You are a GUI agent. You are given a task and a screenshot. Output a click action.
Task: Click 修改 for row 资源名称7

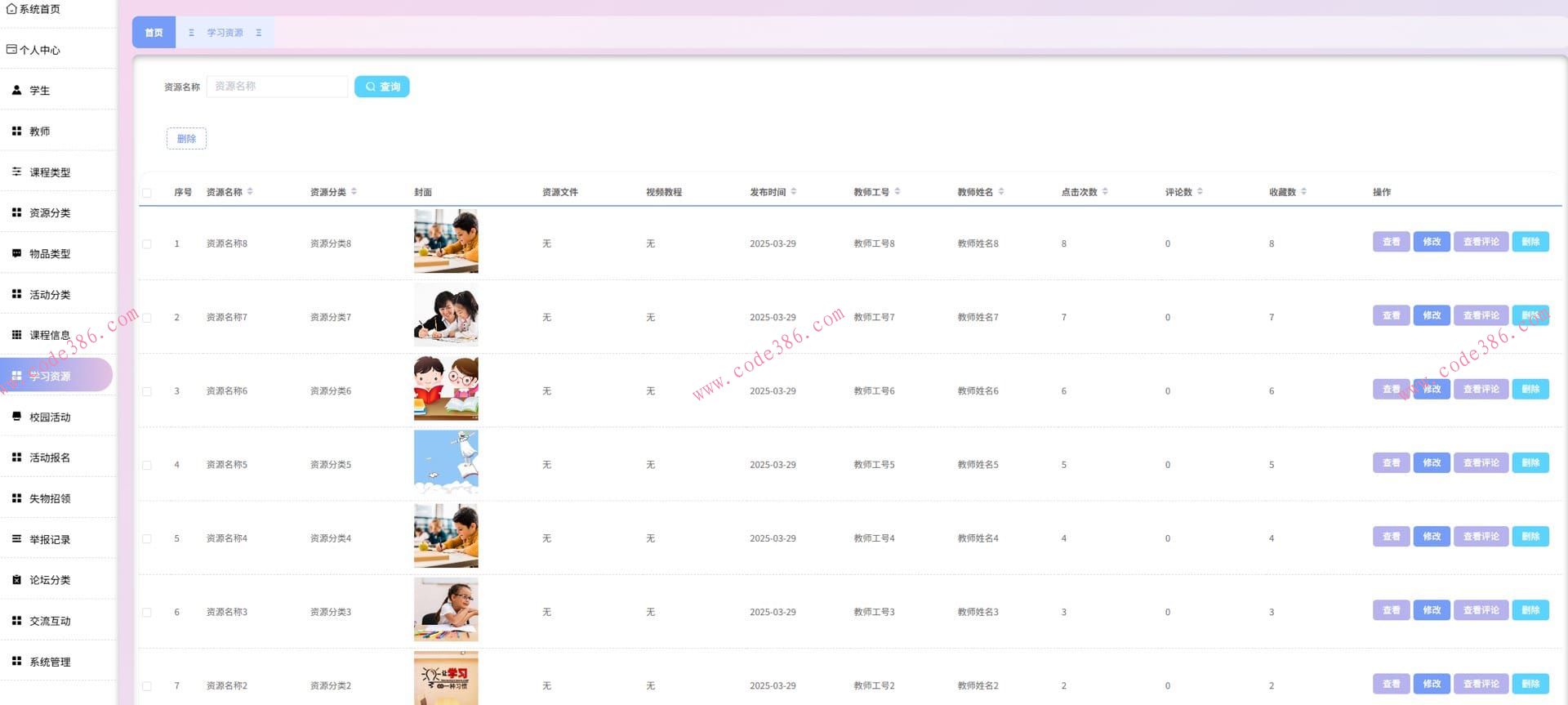(1432, 315)
